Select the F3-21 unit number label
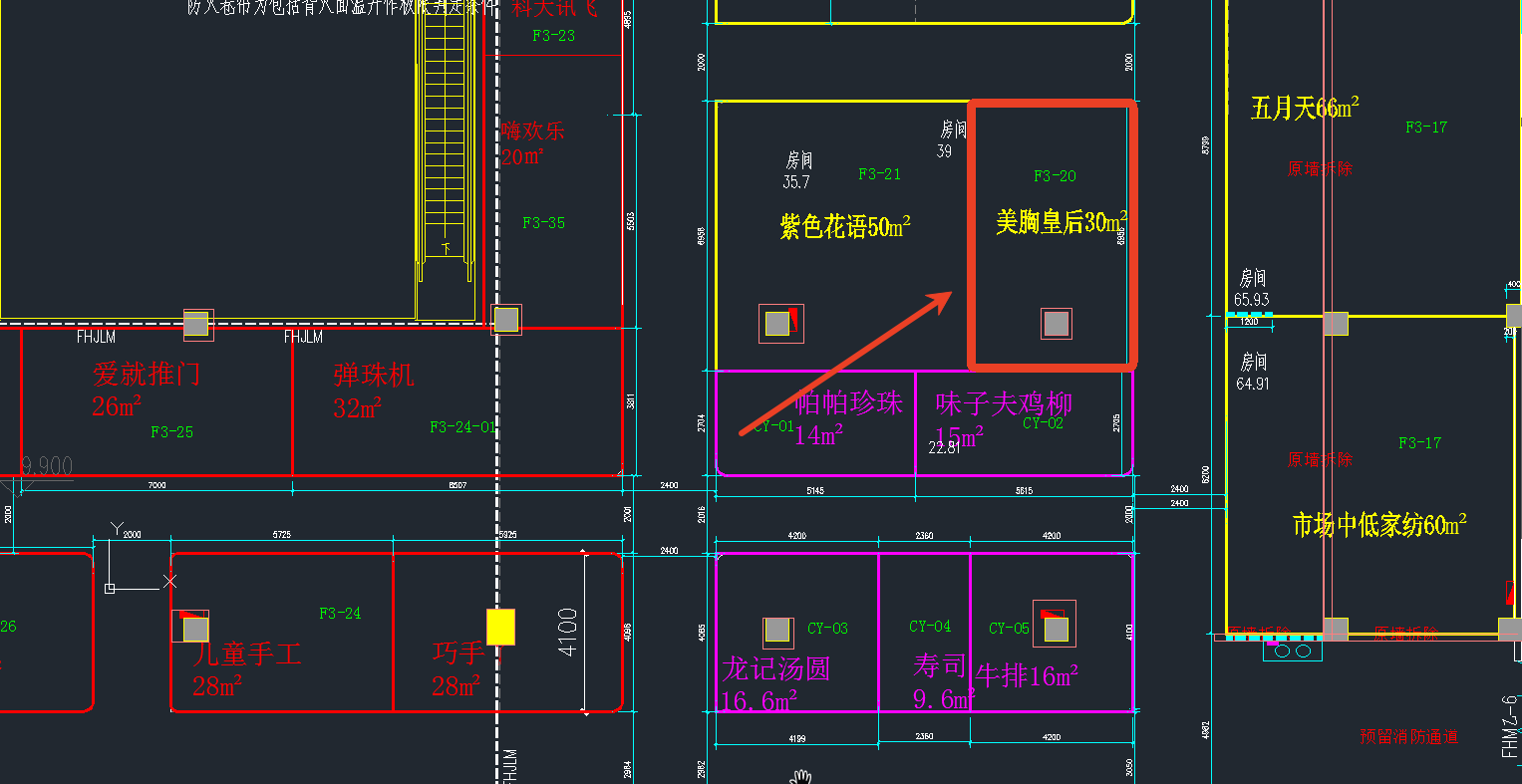The width and height of the screenshot is (1522, 784). (x=879, y=174)
